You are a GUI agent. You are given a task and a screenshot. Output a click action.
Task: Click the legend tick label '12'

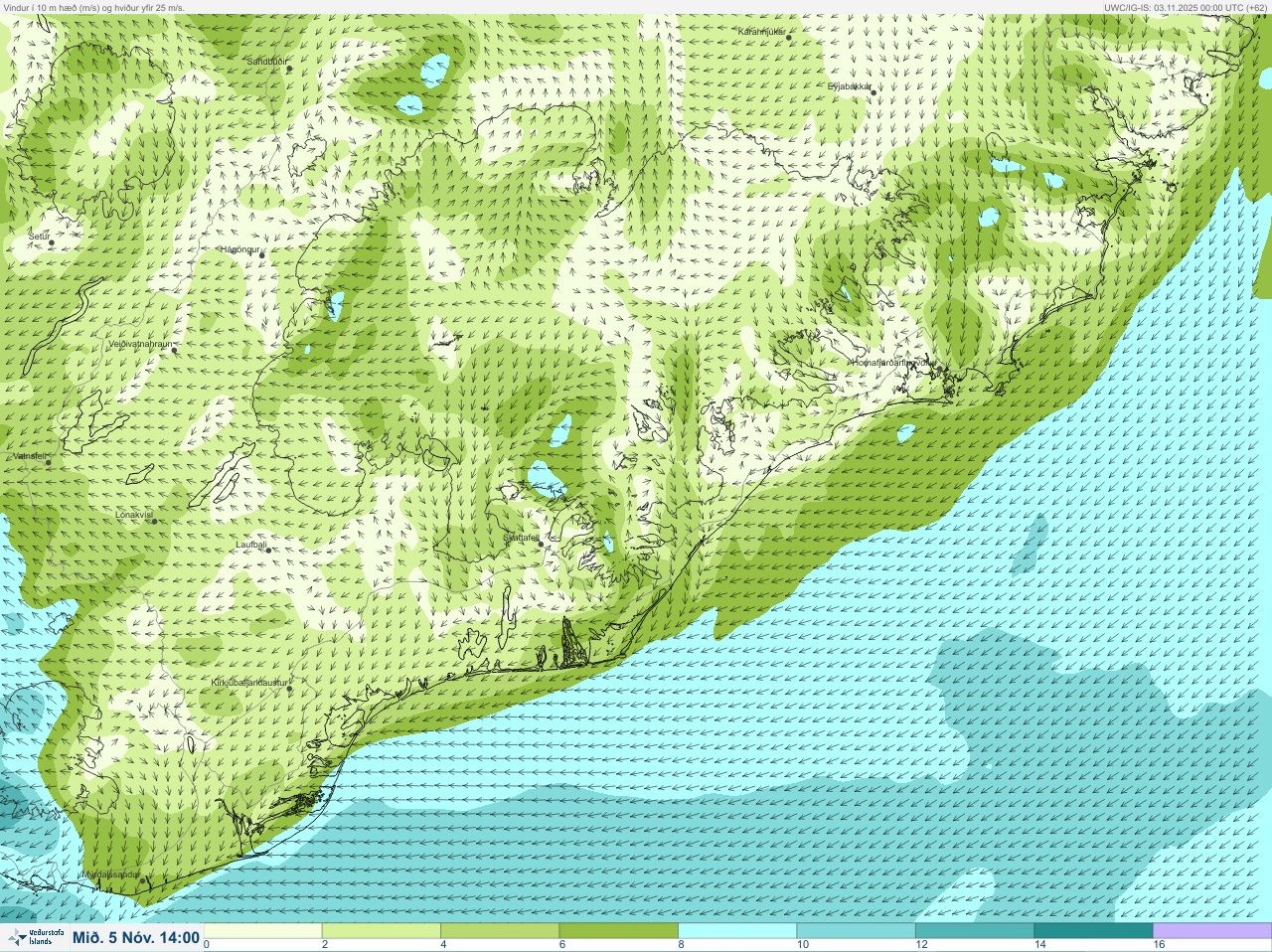click(921, 945)
